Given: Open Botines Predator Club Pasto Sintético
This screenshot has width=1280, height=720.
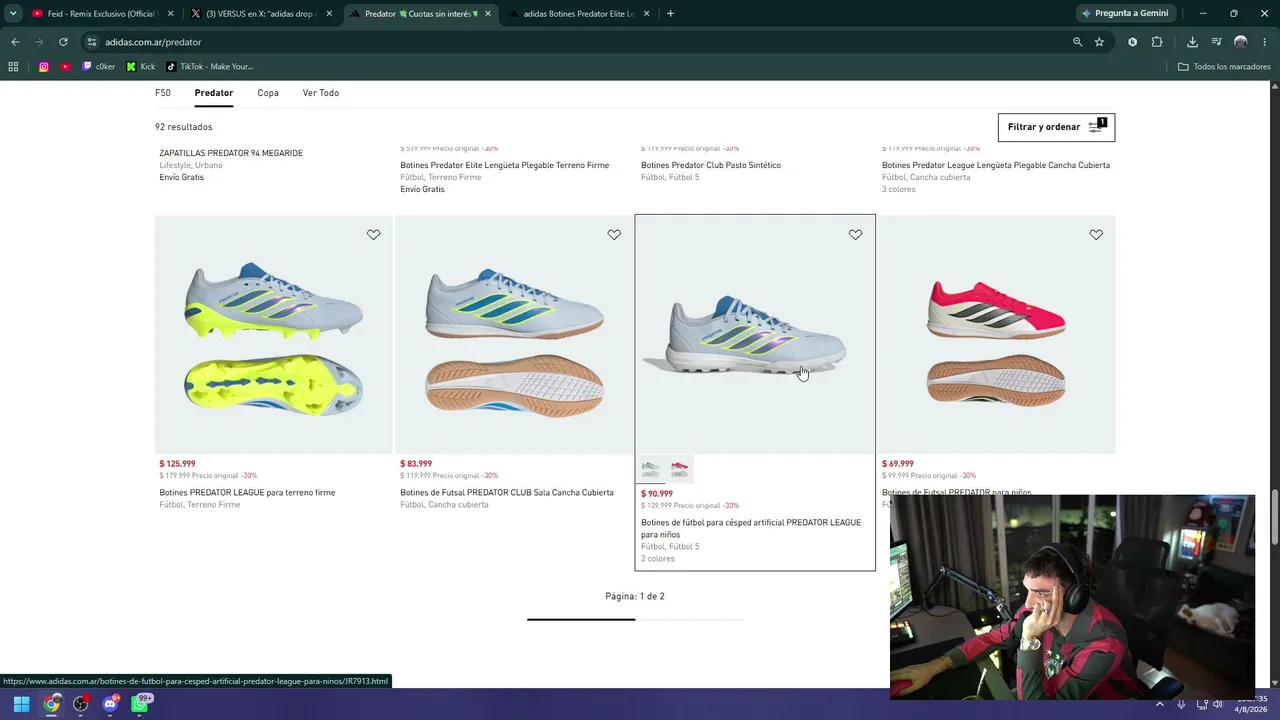Looking at the screenshot, I should coord(711,165).
